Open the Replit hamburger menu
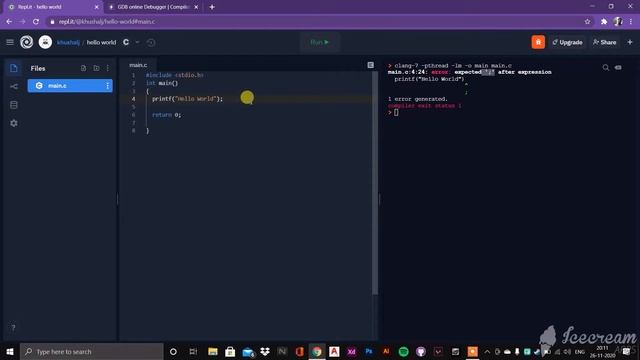This screenshot has height=360, width=640. 10,42
